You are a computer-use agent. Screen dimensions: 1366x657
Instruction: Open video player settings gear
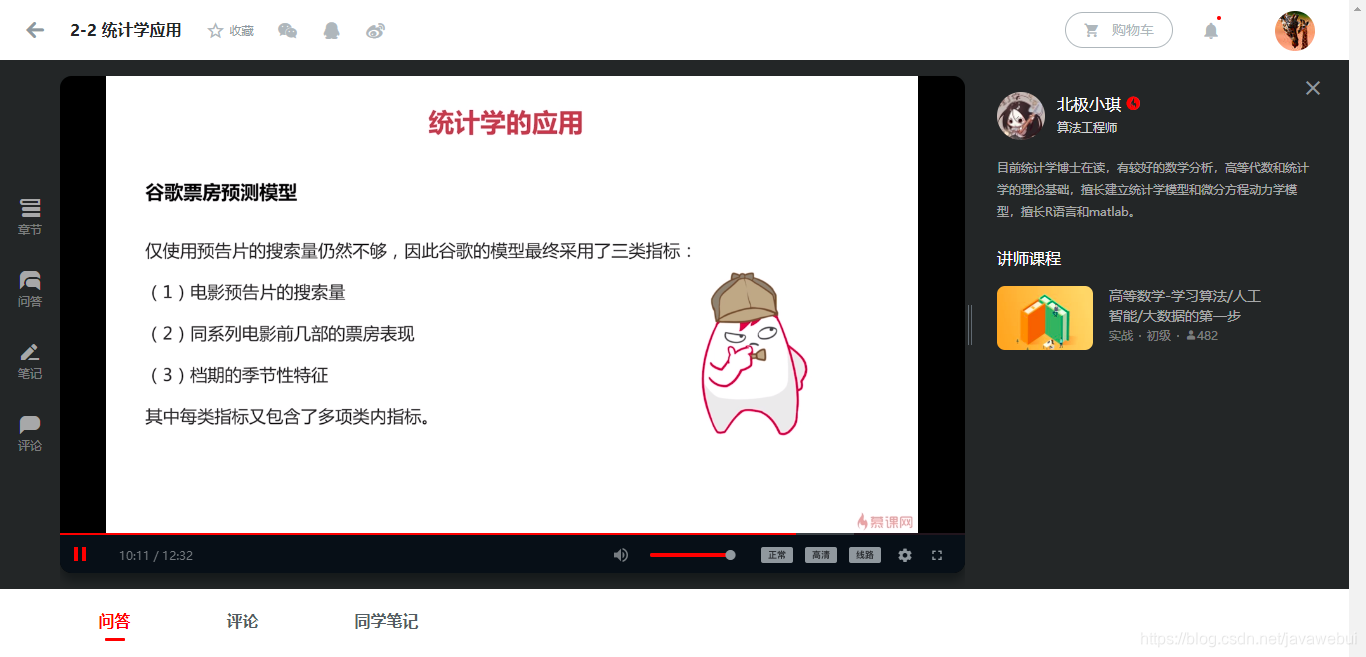tap(905, 555)
